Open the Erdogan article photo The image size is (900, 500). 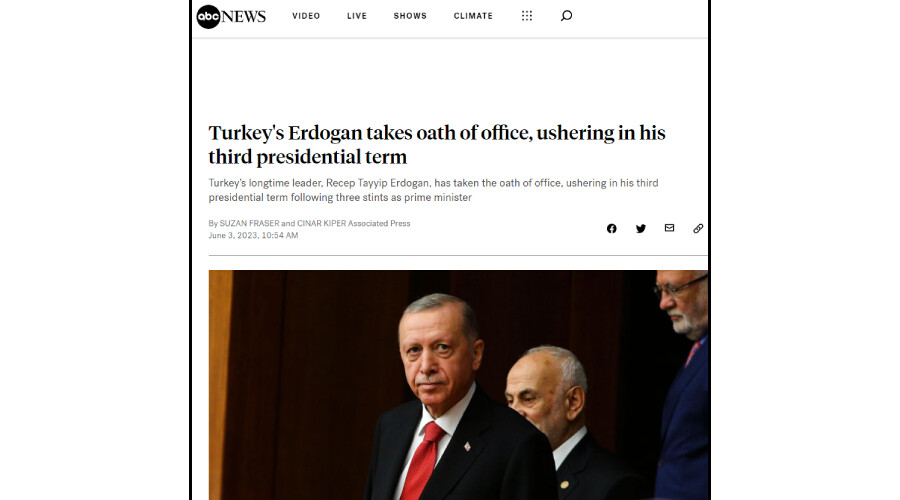click(x=458, y=385)
